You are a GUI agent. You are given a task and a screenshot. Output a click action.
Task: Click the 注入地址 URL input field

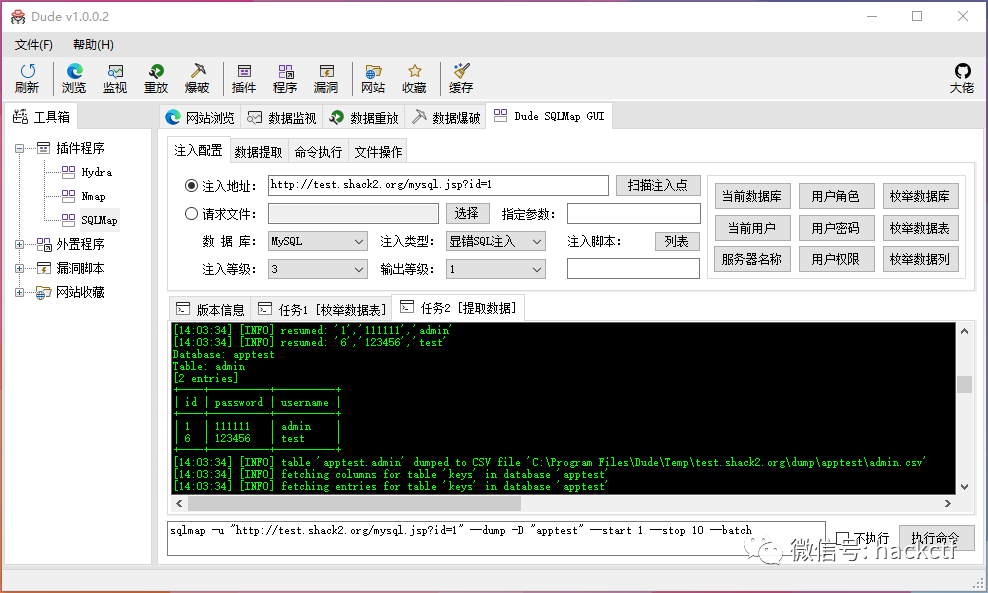point(438,185)
